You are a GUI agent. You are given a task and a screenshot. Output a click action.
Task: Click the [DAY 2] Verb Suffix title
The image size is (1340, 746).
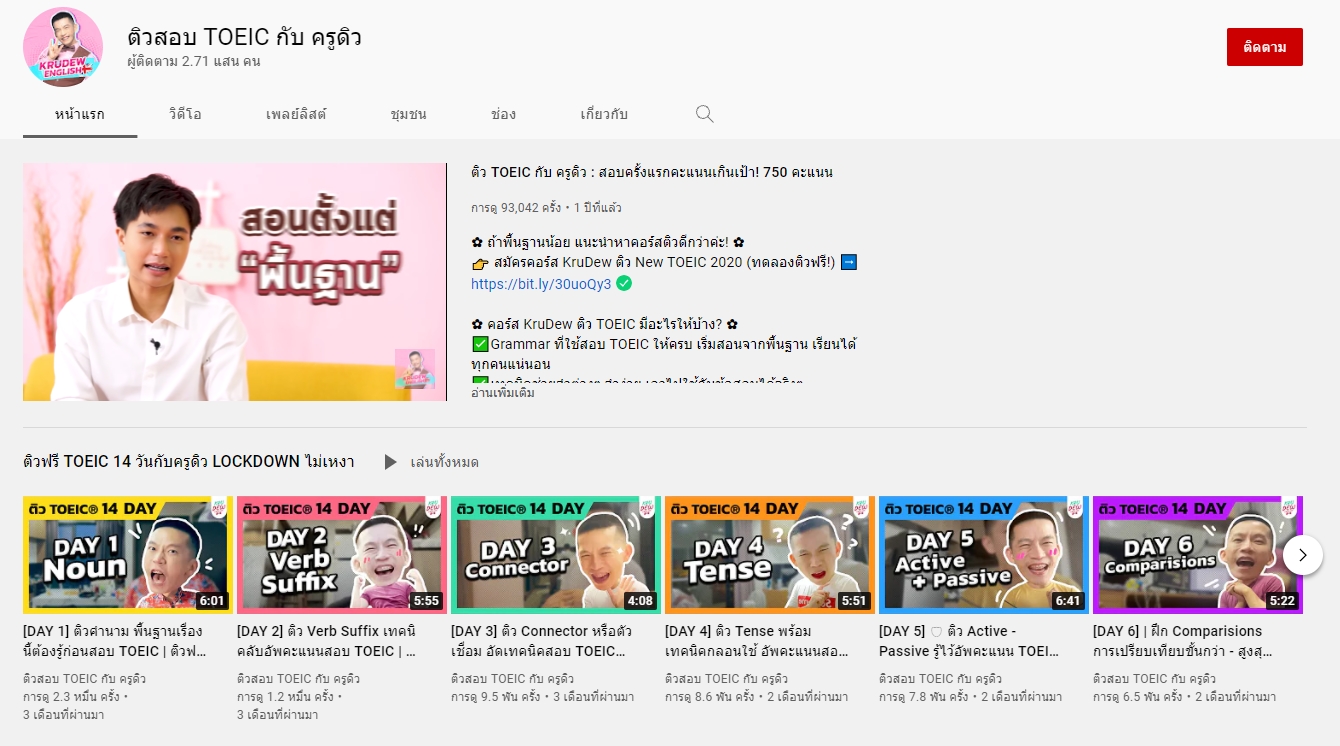pos(327,641)
